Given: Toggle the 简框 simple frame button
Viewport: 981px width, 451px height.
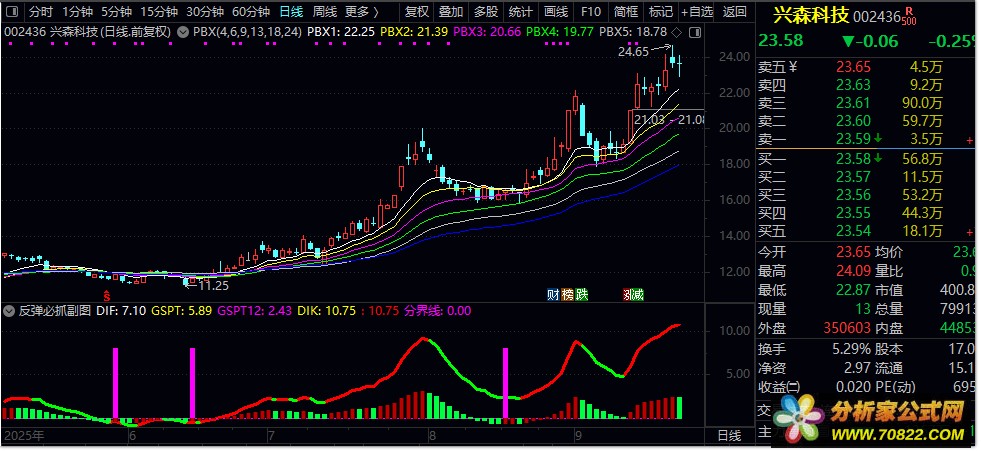Looking at the screenshot, I should (x=626, y=11).
